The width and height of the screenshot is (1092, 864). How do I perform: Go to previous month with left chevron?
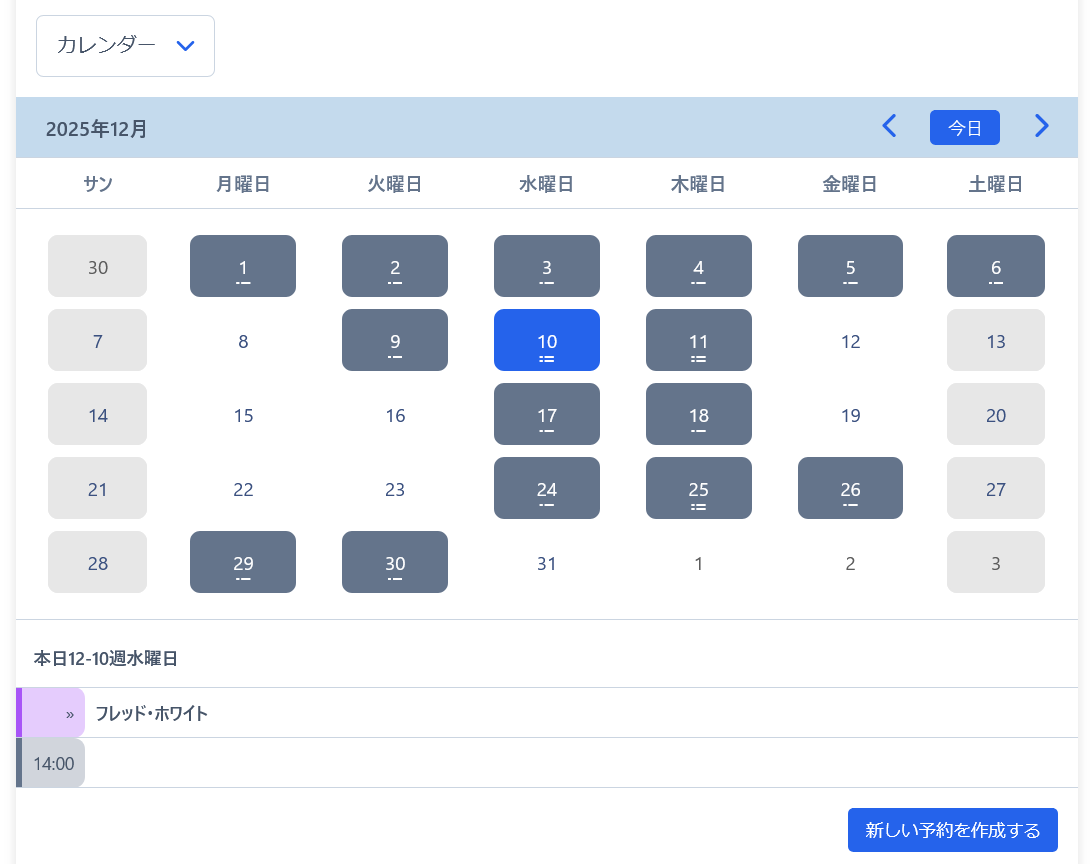(x=889, y=126)
